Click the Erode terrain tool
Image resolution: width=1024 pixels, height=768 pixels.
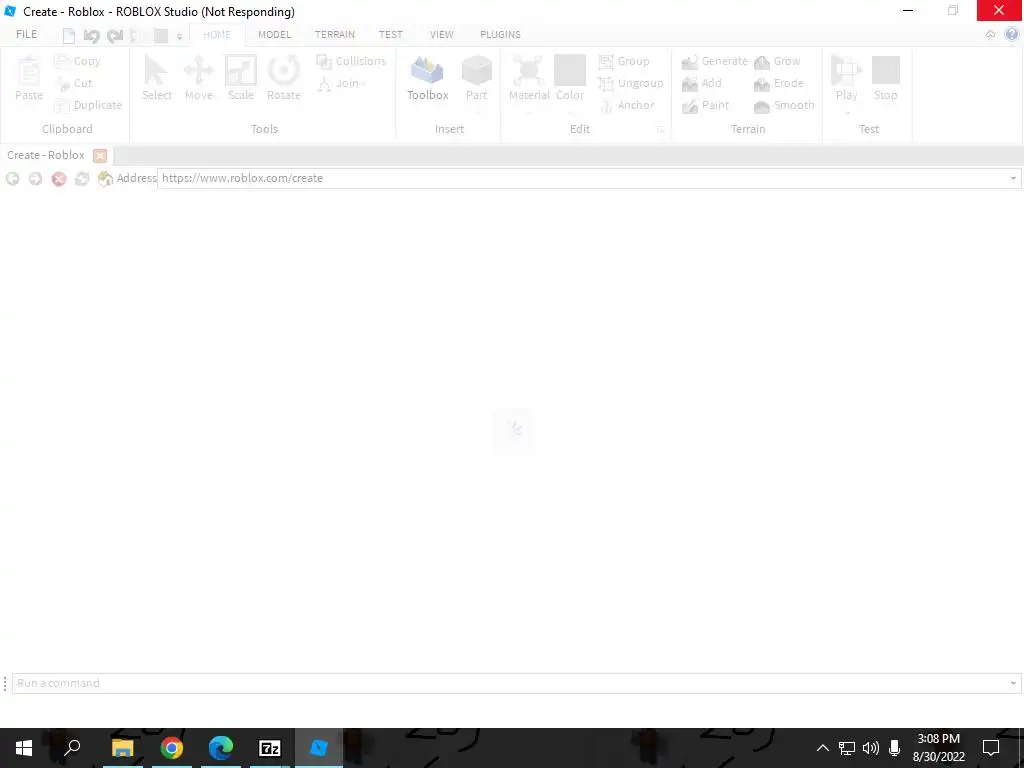[778, 83]
